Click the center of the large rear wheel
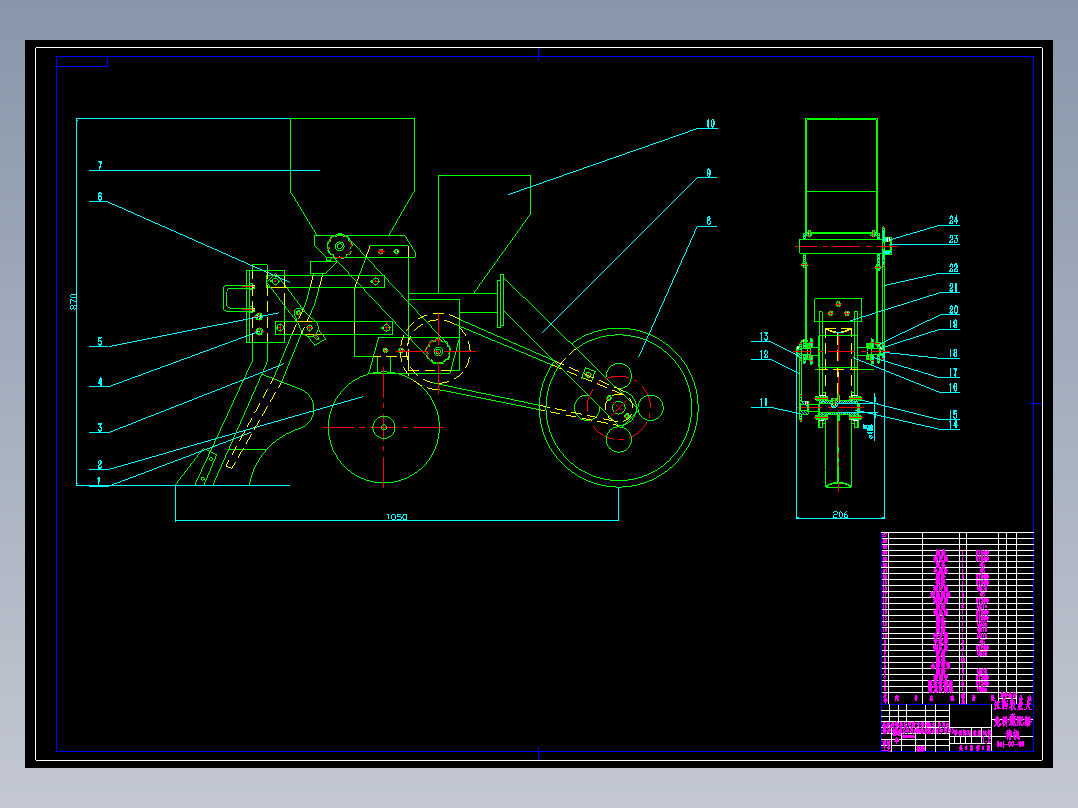 (619, 407)
